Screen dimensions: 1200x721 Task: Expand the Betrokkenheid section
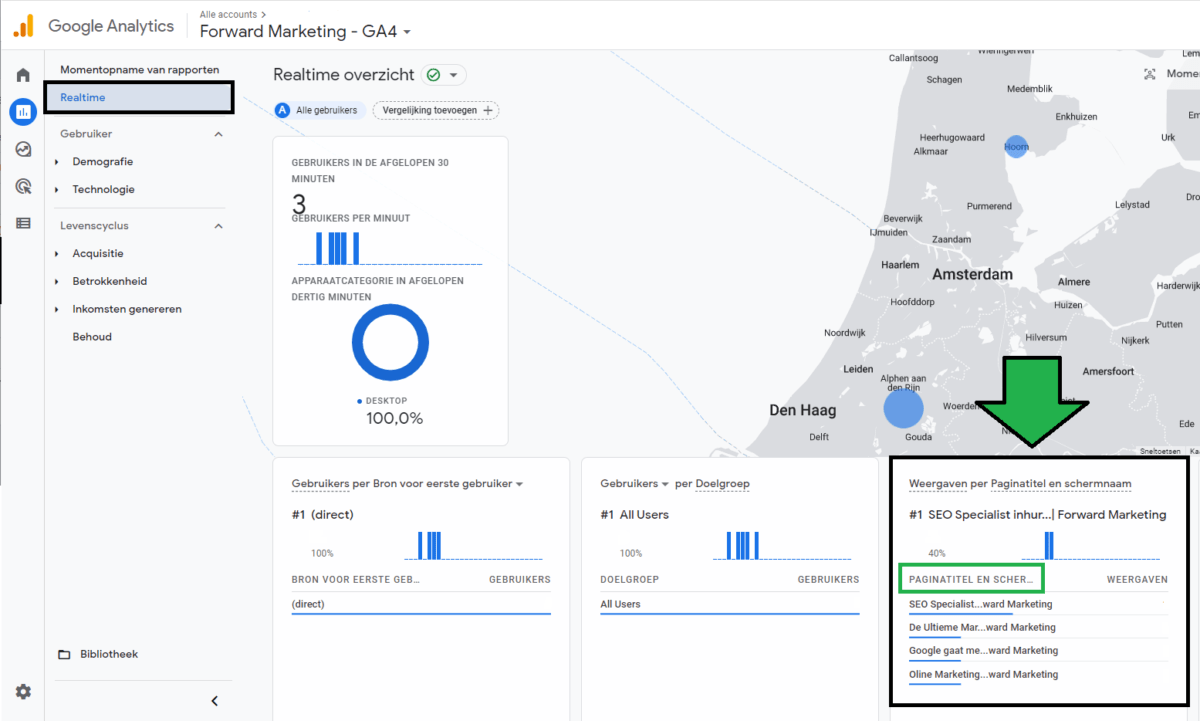[111, 281]
